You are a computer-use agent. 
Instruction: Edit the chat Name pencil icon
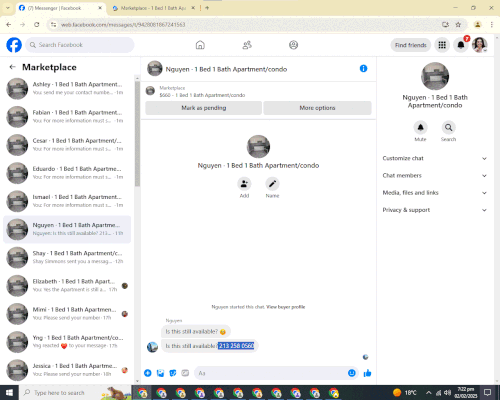272,184
